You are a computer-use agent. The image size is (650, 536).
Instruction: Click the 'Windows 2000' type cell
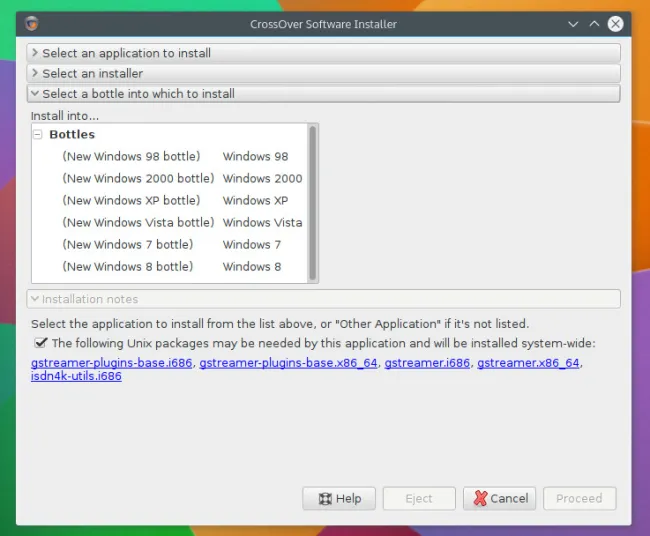pyautogui.click(x=262, y=178)
